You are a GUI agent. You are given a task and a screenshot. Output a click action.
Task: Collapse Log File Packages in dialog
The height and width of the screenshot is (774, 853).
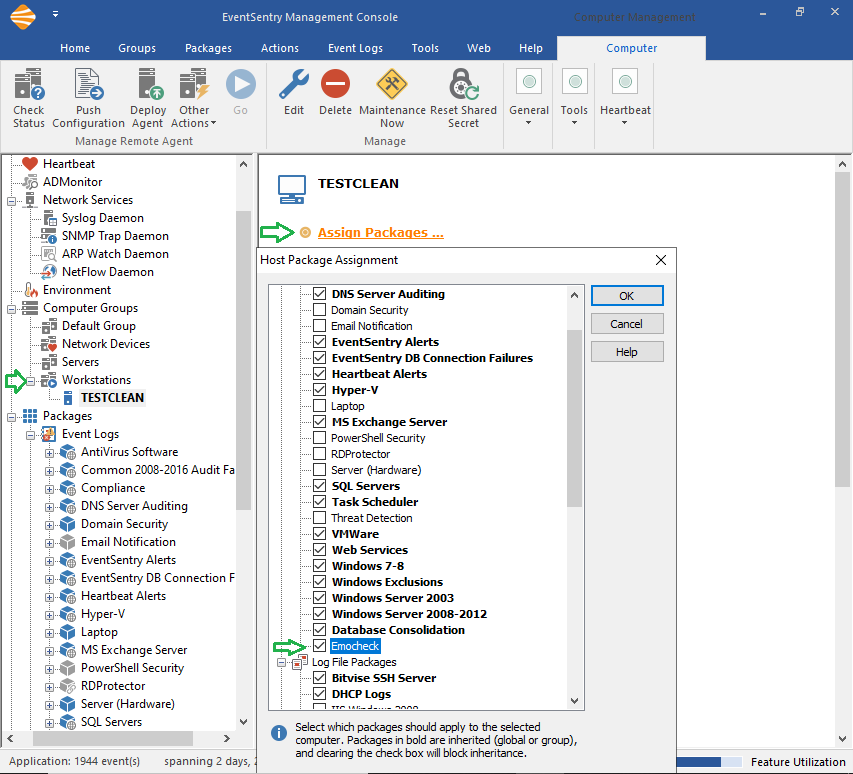click(x=281, y=662)
